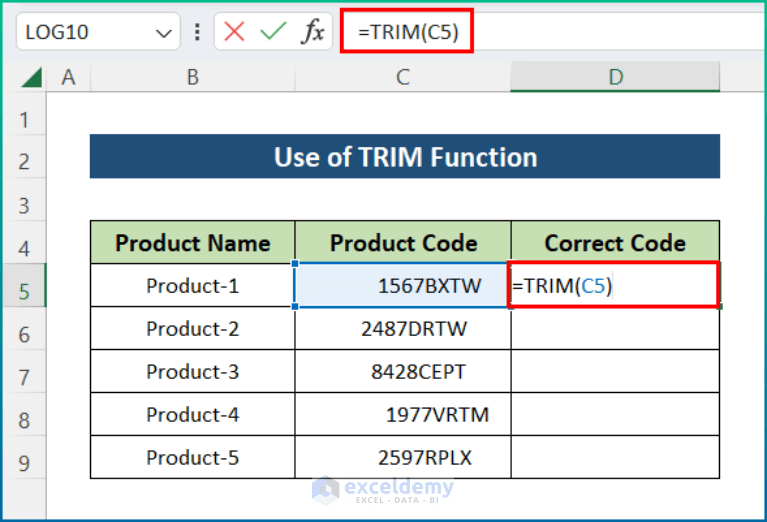Click the Name Box showing LOG10

[x=98, y=32]
